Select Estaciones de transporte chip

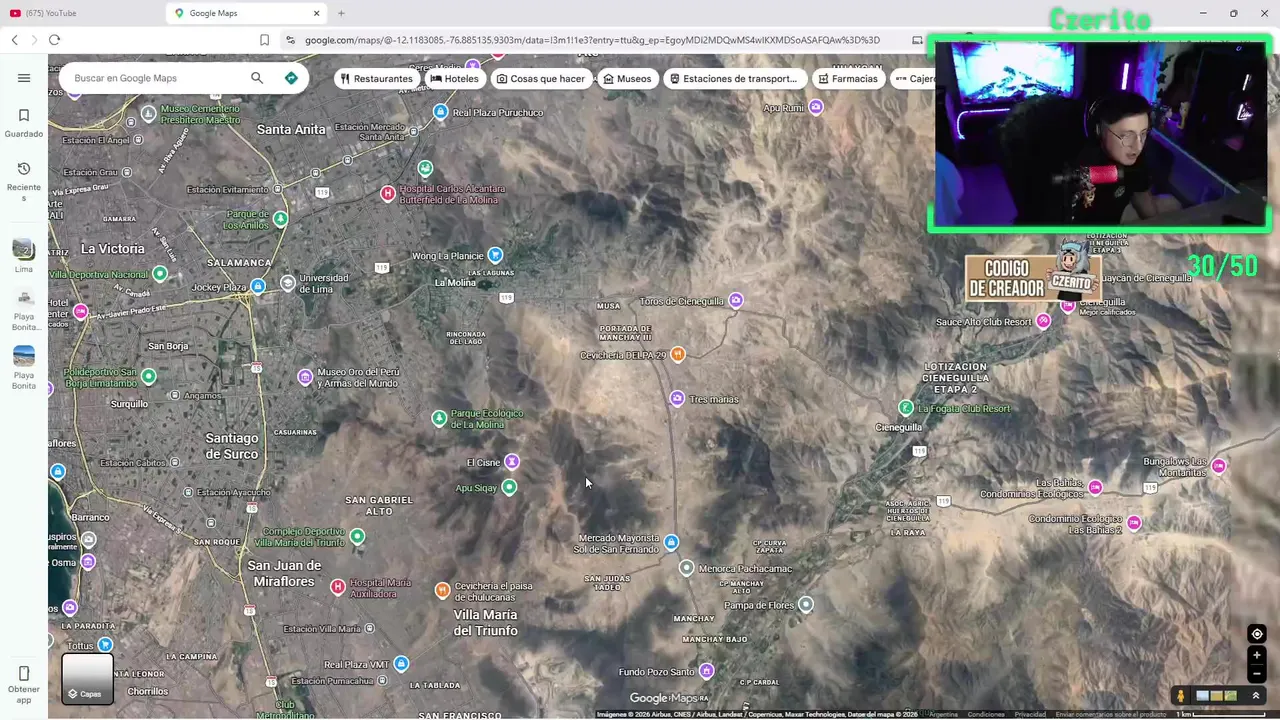[734, 78]
